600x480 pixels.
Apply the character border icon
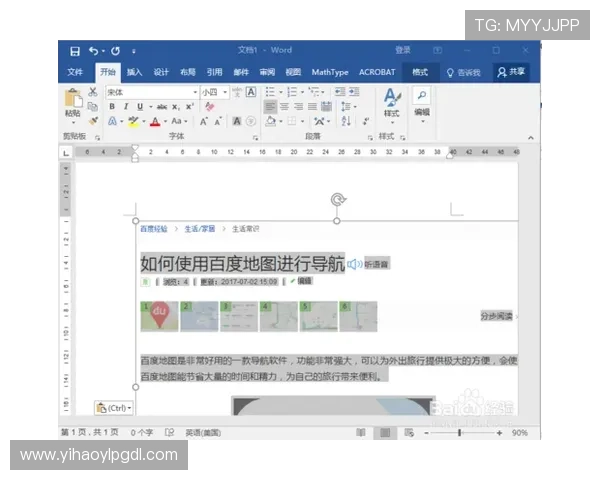pos(251,92)
